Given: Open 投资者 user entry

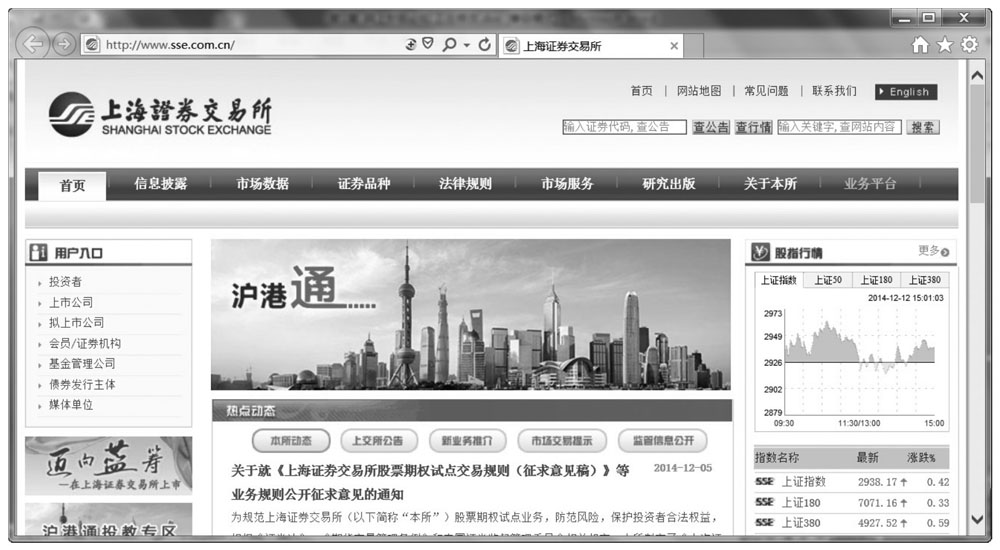Looking at the screenshot, I should pyautogui.click(x=65, y=281).
